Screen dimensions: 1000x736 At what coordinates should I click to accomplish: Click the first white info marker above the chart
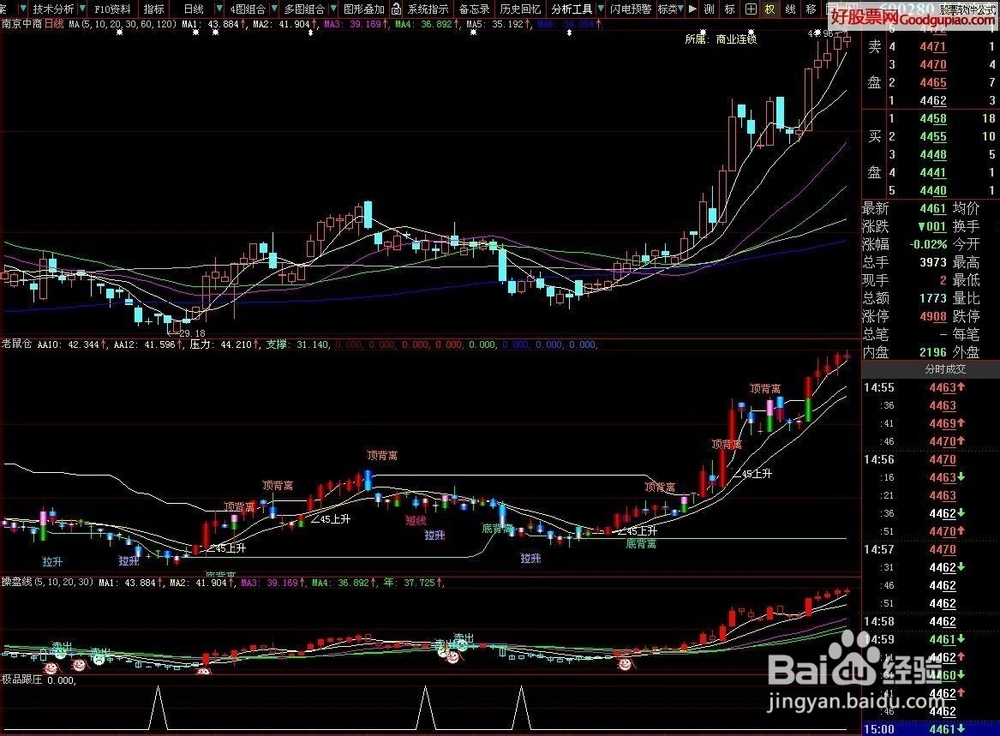120,32
